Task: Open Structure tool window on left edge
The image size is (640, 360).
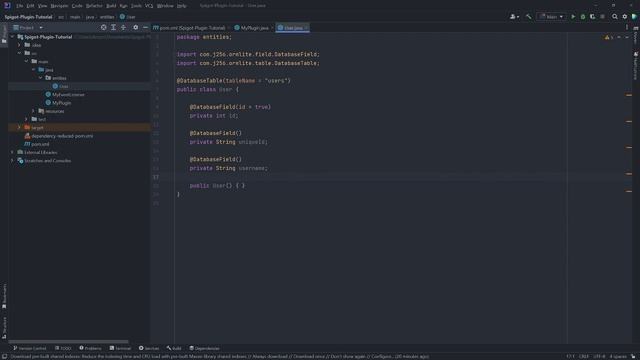Action: [4, 328]
